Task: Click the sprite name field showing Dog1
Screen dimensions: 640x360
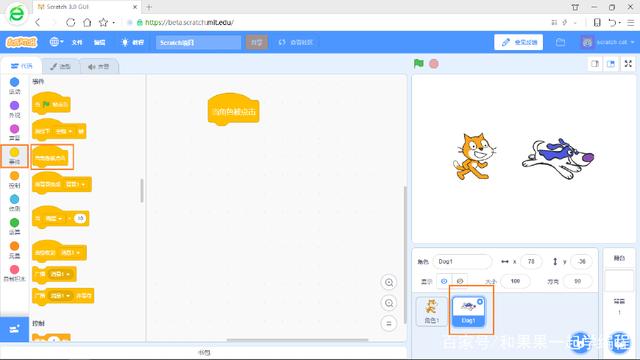Action: click(462, 261)
